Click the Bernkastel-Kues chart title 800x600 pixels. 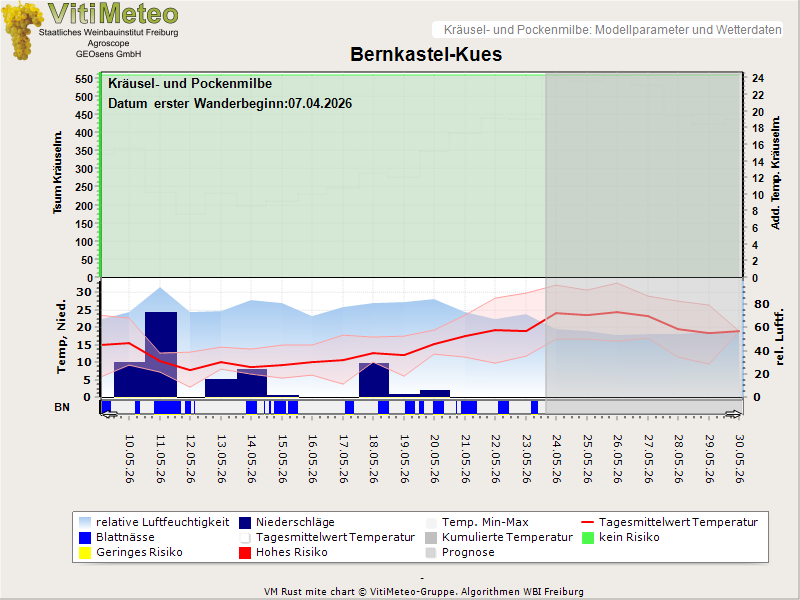point(426,54)
